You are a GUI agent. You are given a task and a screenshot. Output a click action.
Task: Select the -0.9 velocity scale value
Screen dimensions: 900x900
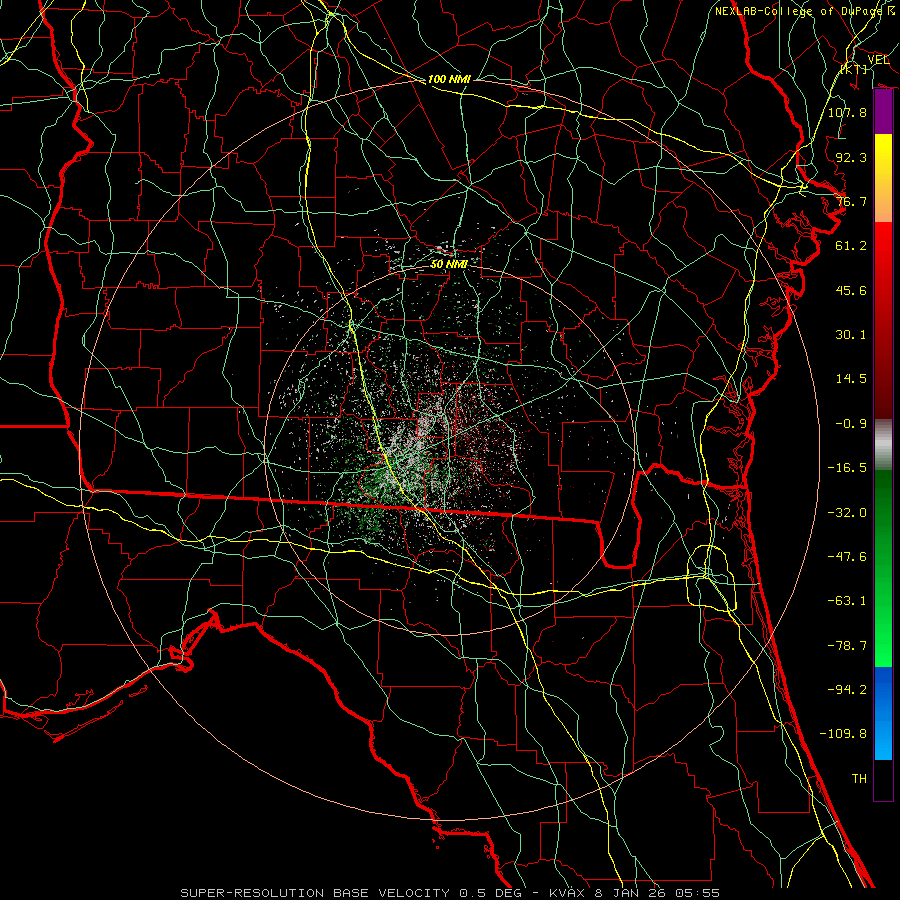(x=851, y=424)
